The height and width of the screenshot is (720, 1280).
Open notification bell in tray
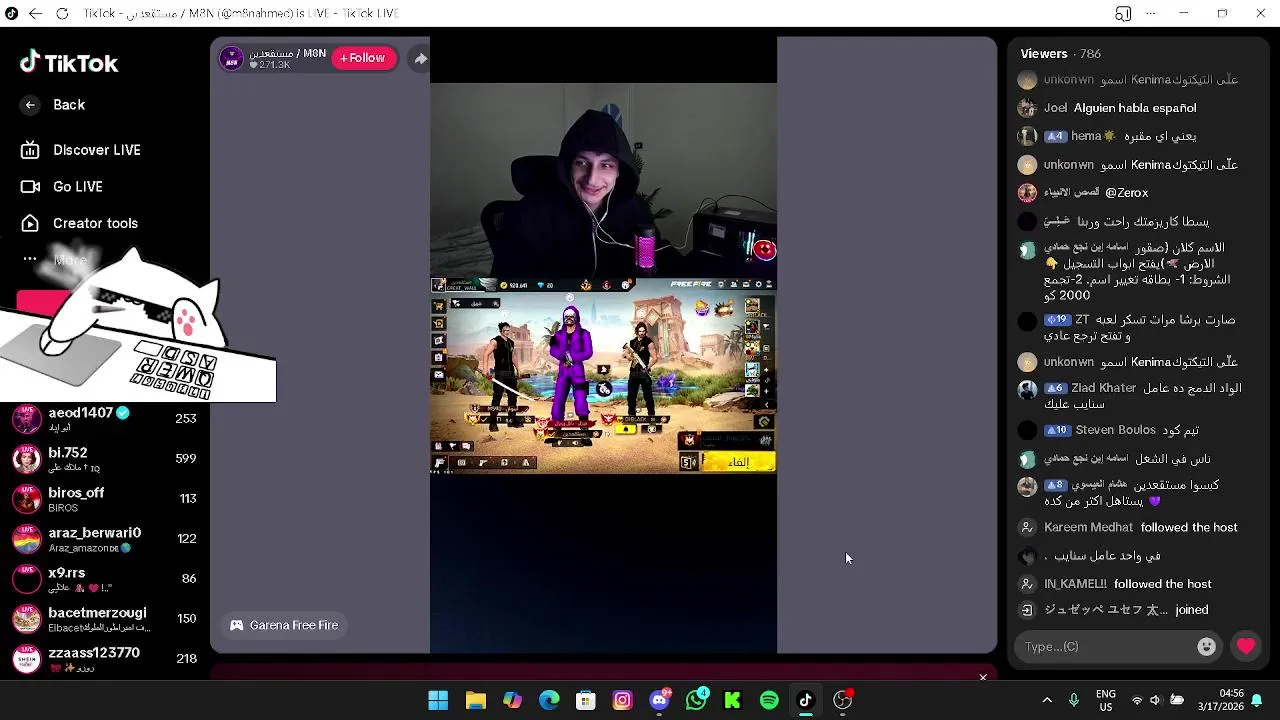click(x=1257, y=700)
